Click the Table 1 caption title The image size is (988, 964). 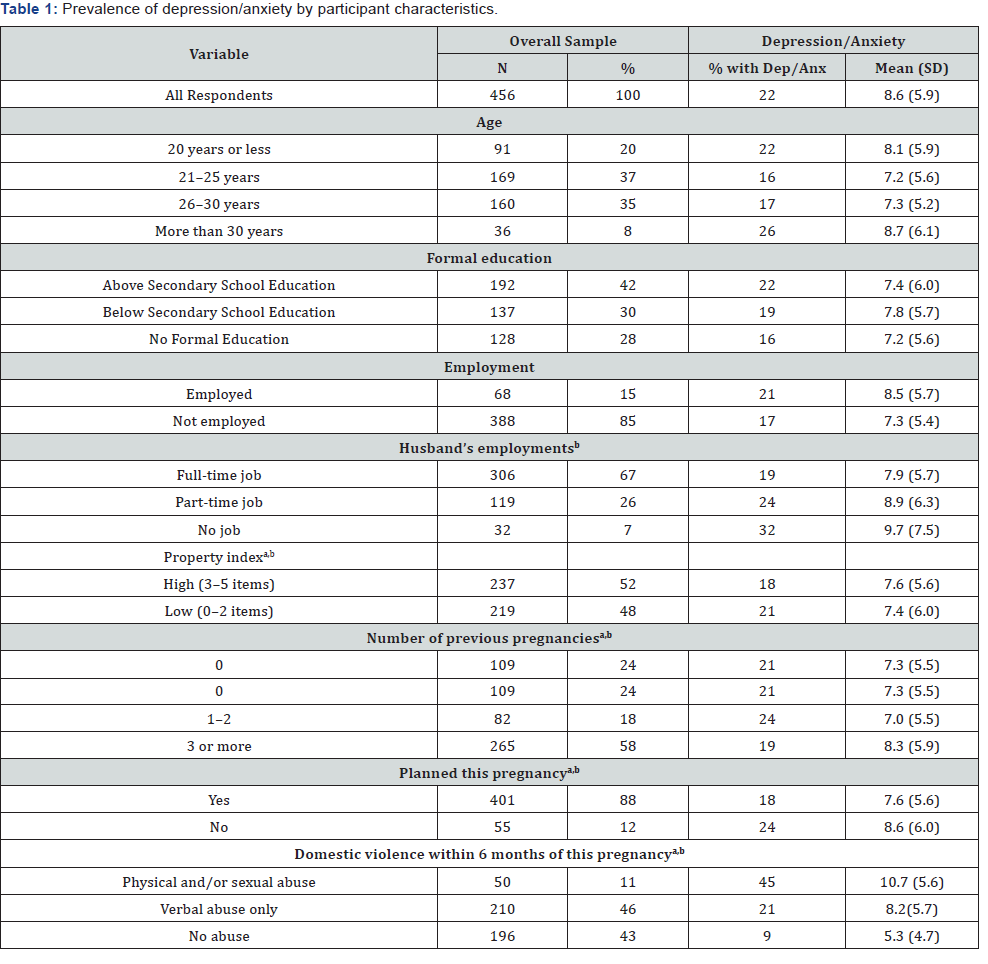[248, 9]
